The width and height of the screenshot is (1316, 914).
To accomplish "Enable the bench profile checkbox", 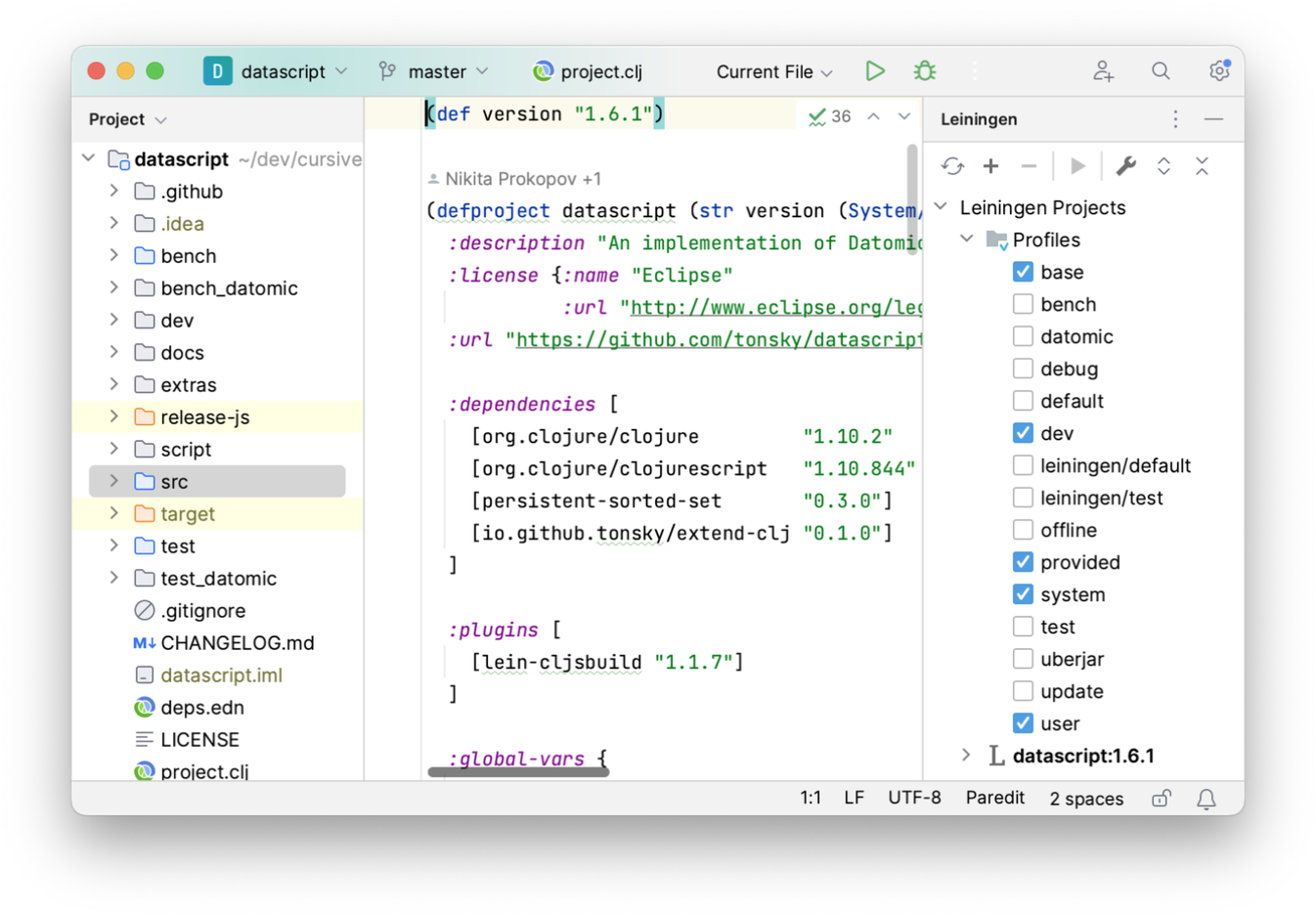I will coord(1023,304).
